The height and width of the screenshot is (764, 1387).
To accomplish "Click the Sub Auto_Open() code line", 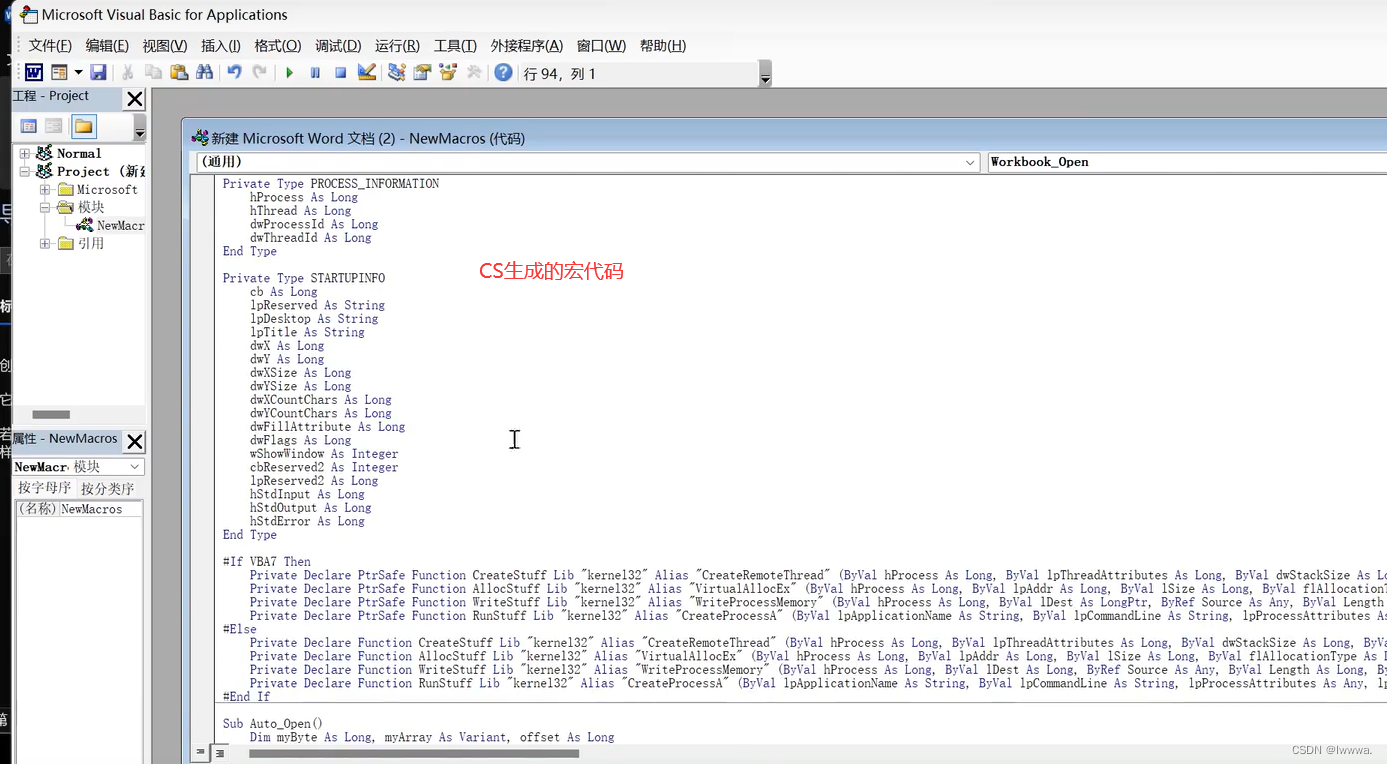I will point(273,723).
